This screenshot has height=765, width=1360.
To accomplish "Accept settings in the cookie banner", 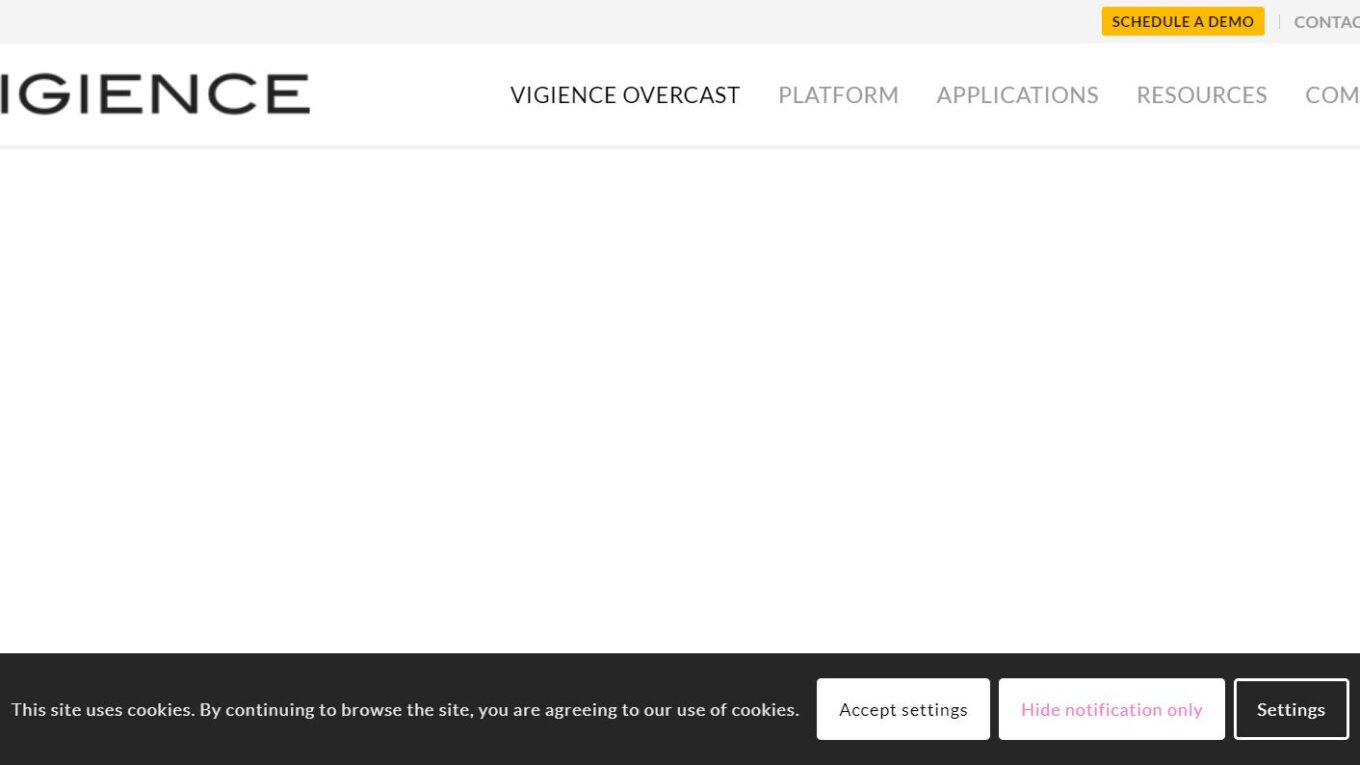I will click(903, 709).
